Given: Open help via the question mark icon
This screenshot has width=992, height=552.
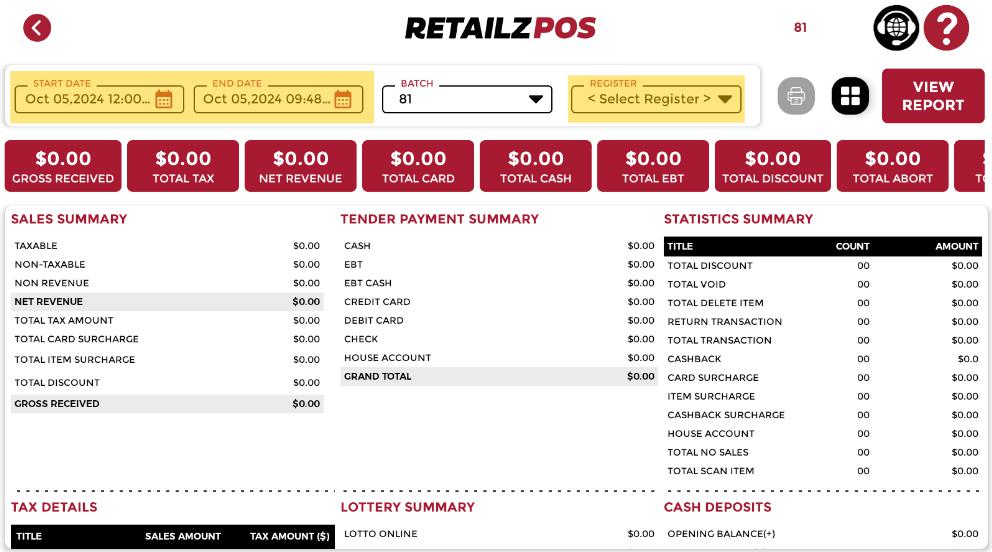Looking at the screenshot, I should coord(946,28).
